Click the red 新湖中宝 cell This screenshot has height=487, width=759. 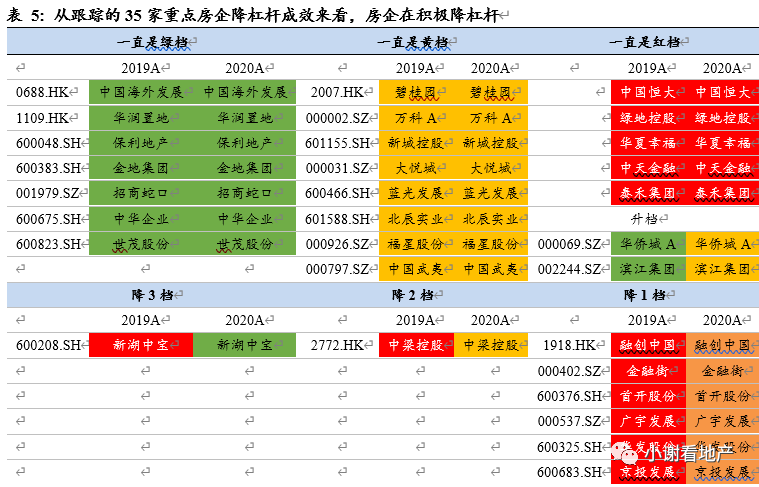[141, 345]
